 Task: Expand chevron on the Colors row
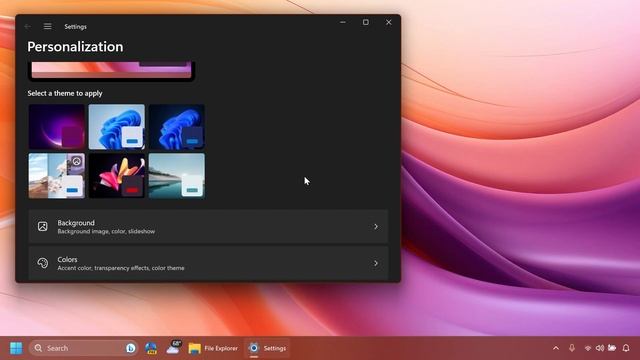click(x=376, y=263)
